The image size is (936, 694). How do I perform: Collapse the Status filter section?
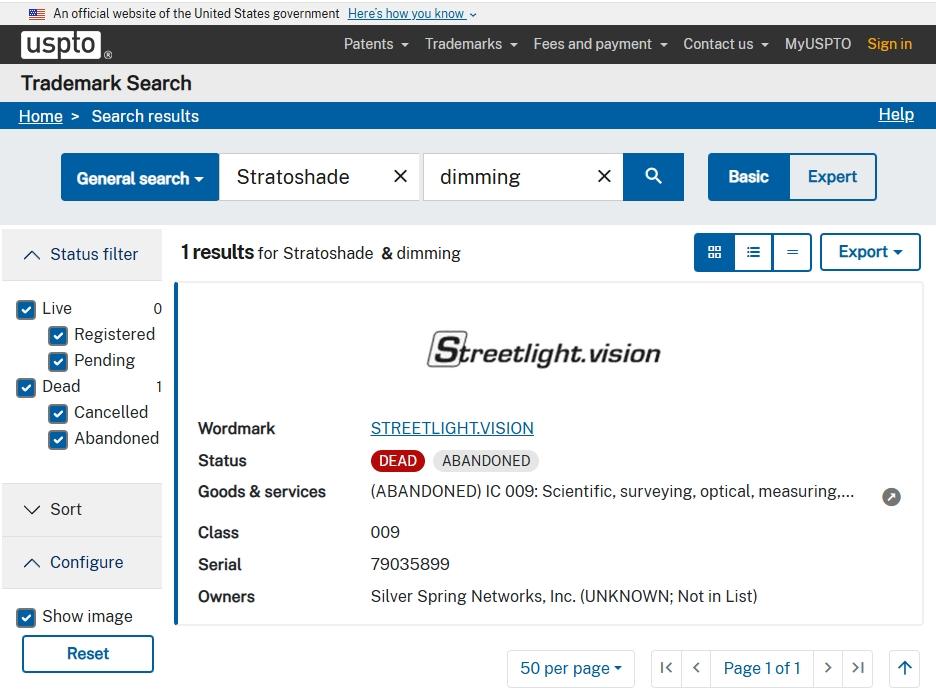click(82, 254)
